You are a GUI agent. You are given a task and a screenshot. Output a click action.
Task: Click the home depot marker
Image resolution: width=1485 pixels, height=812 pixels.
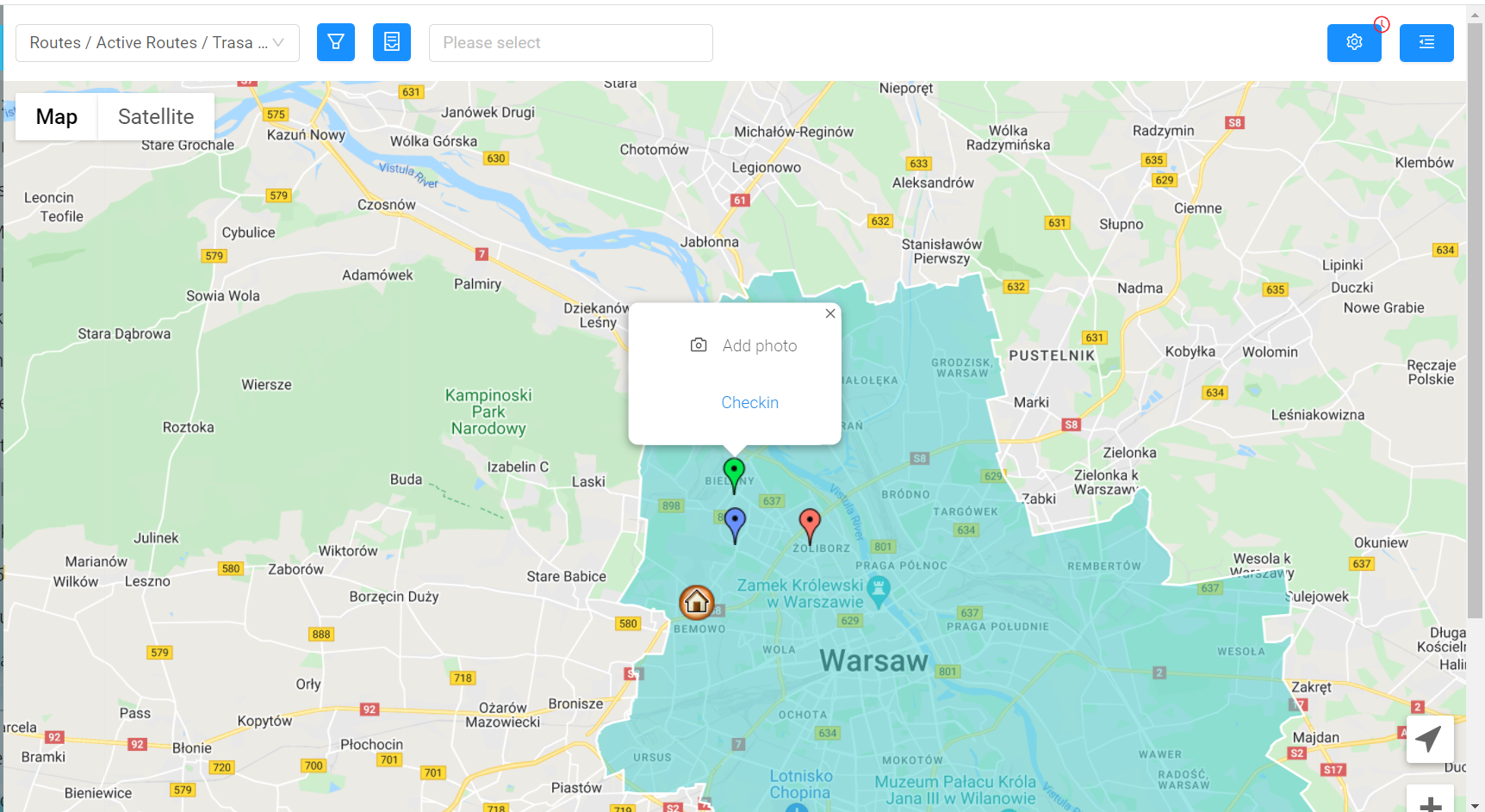point(697,602)
